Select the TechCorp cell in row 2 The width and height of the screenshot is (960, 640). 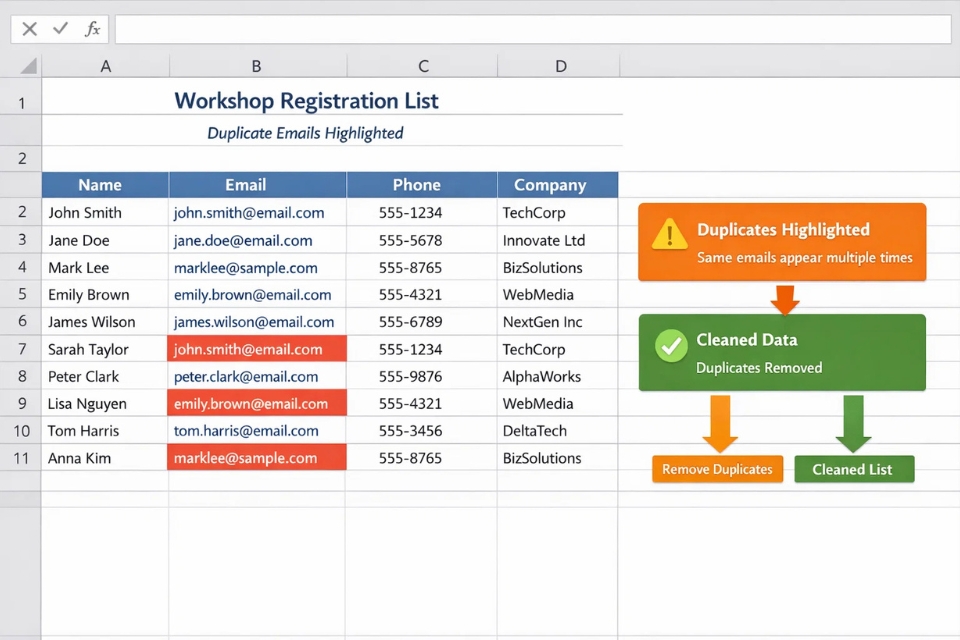[x=544, y=212]
